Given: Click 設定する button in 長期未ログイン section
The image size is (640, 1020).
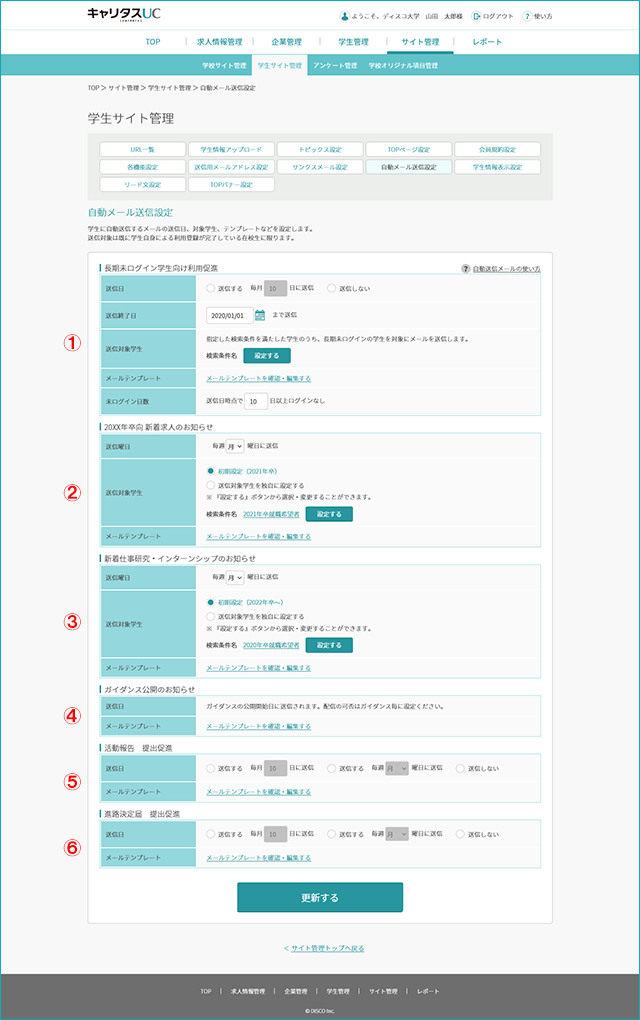Looking at the screenshot, I should (267, 356).
